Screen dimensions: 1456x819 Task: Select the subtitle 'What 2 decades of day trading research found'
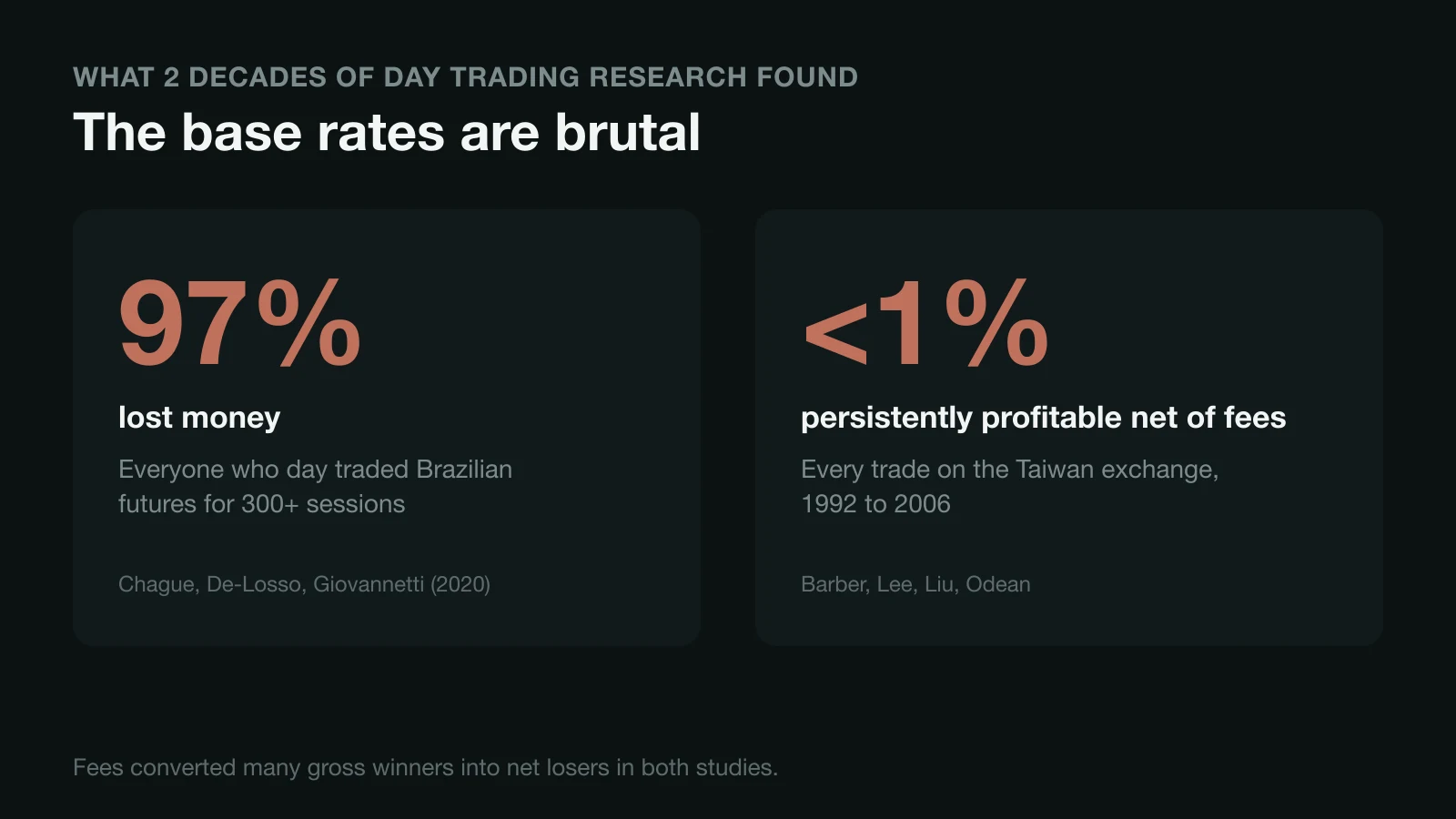pos(465,77)
